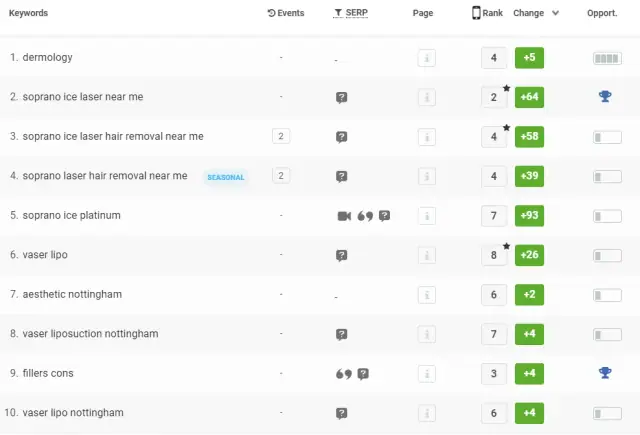Click opportunity meter for soprano ice platinum
The height and width of the screenshot is (435, 640).
pyautogui.click(x=607, y=216)
